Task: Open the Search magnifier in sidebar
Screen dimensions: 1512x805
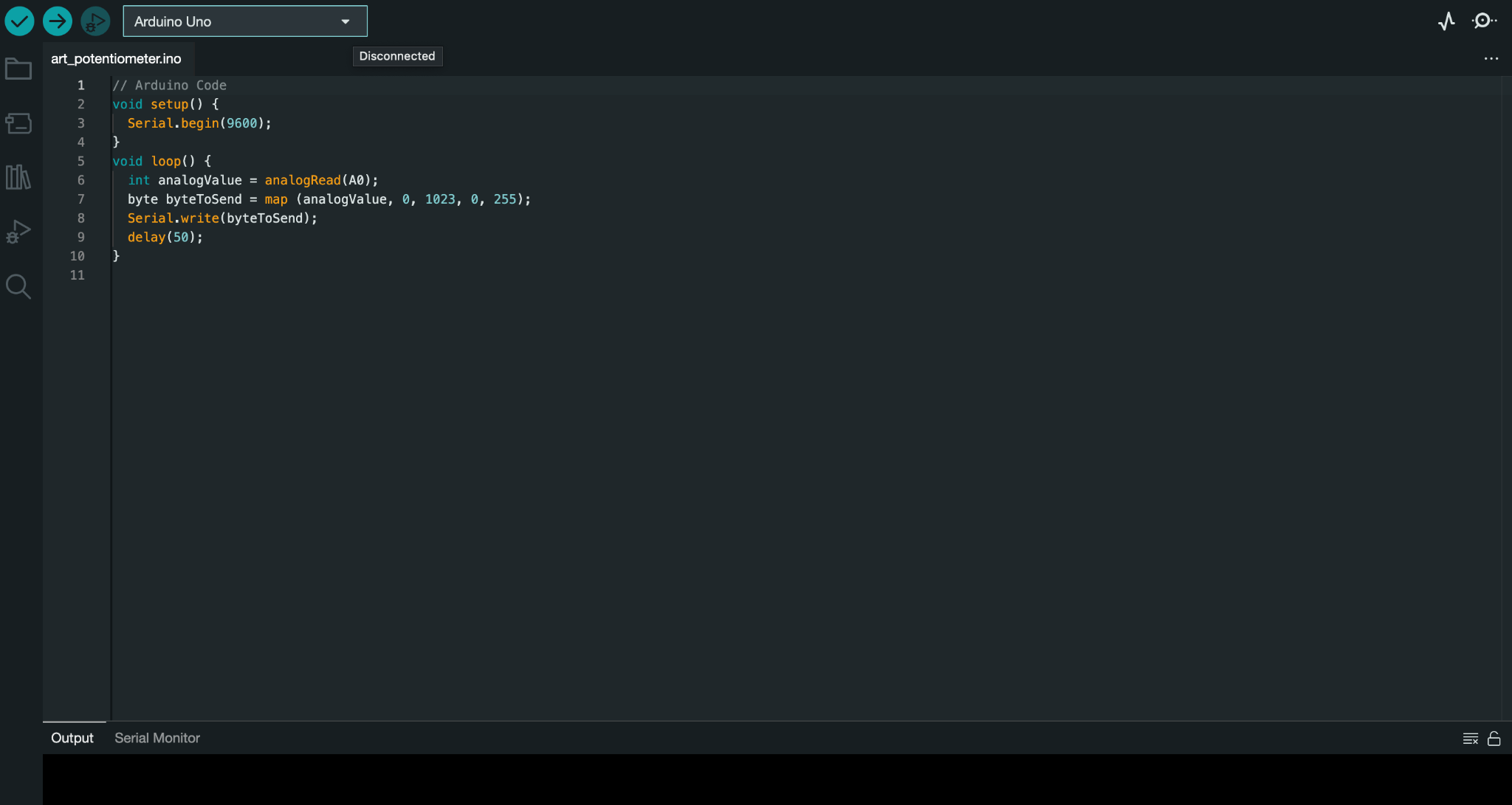Action: (18, 286)
